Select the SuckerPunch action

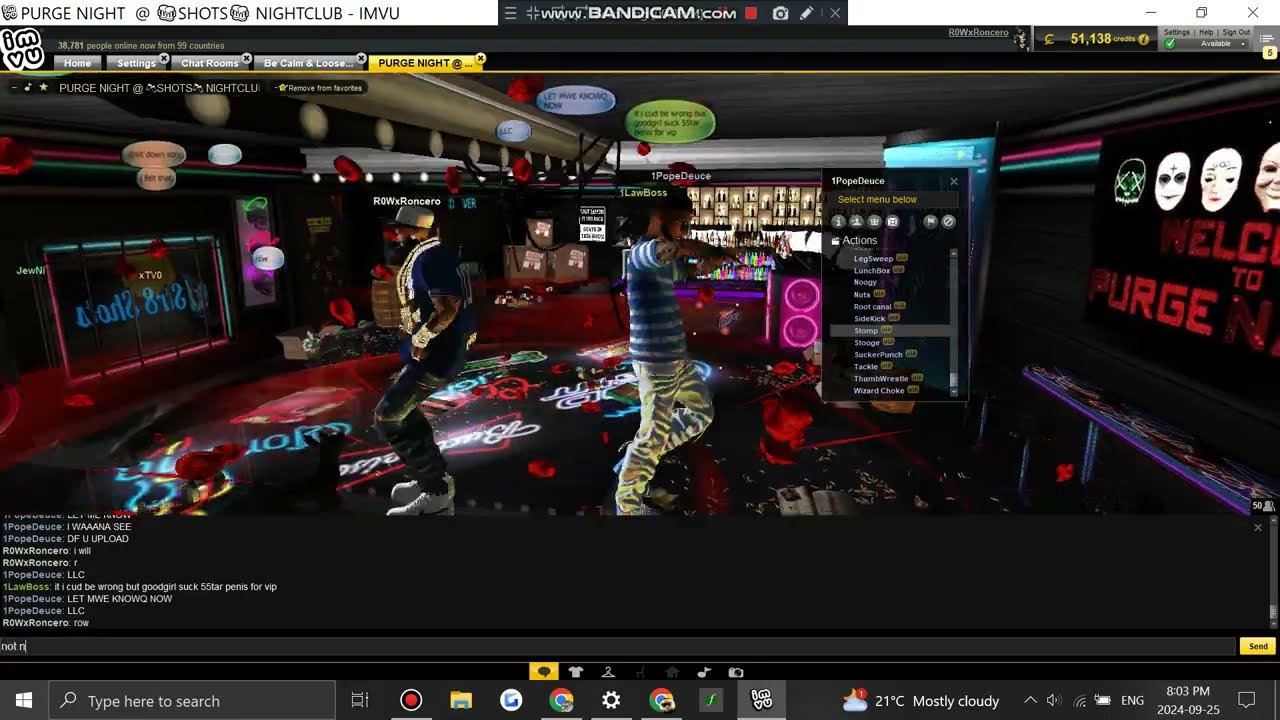(878, 355)
